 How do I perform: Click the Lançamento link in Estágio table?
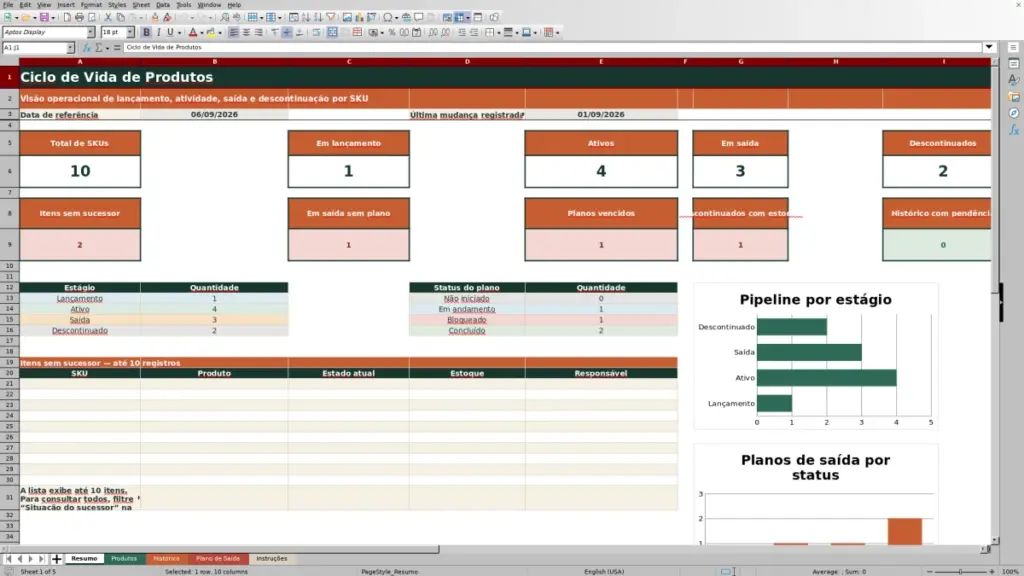[x=80, y=298]
